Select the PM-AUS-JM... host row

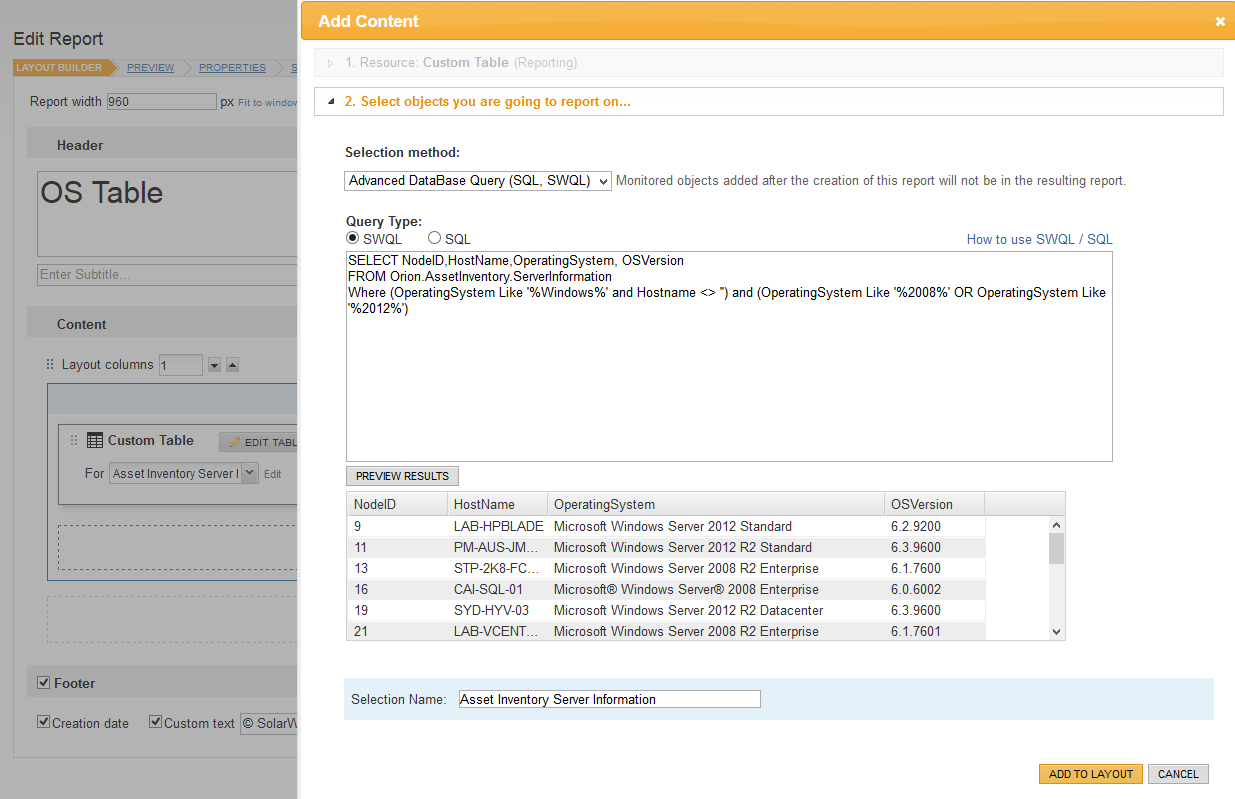click(x=666, y=547)
